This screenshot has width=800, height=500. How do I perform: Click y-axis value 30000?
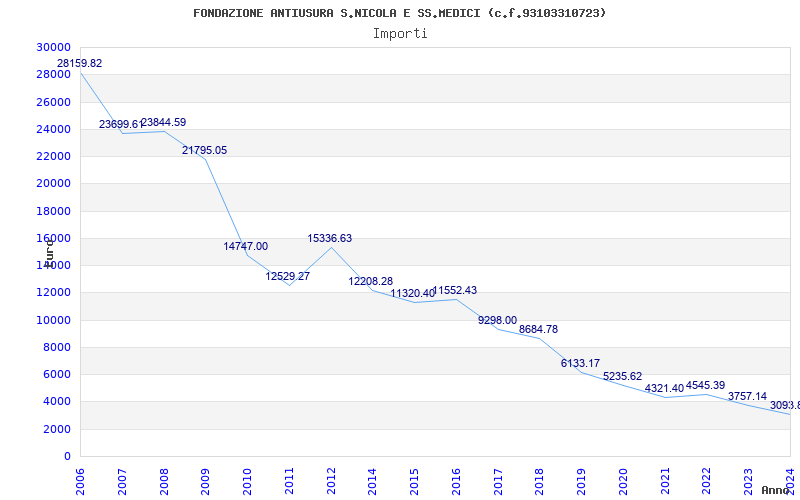coord(53,47)
